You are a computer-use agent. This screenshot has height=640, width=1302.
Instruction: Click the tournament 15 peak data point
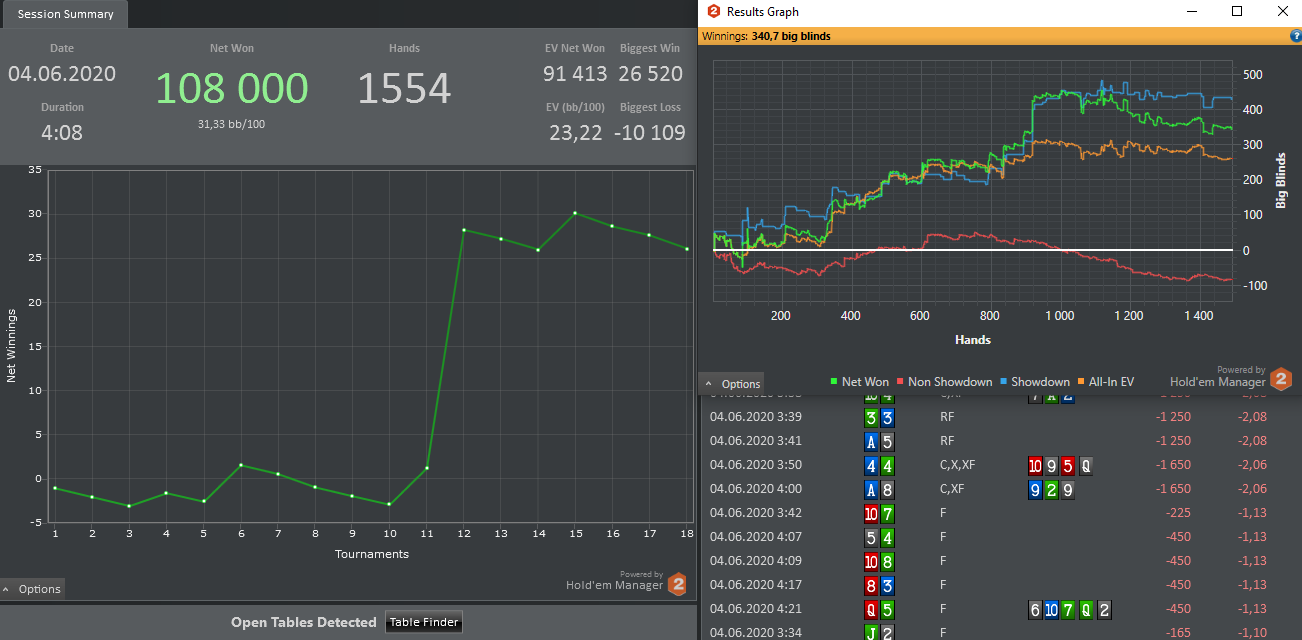click(x=575, y=213)
